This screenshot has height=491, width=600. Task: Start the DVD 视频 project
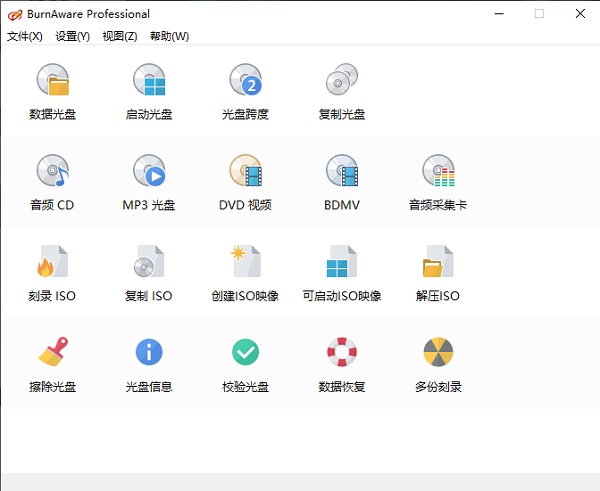click(245, 172)
